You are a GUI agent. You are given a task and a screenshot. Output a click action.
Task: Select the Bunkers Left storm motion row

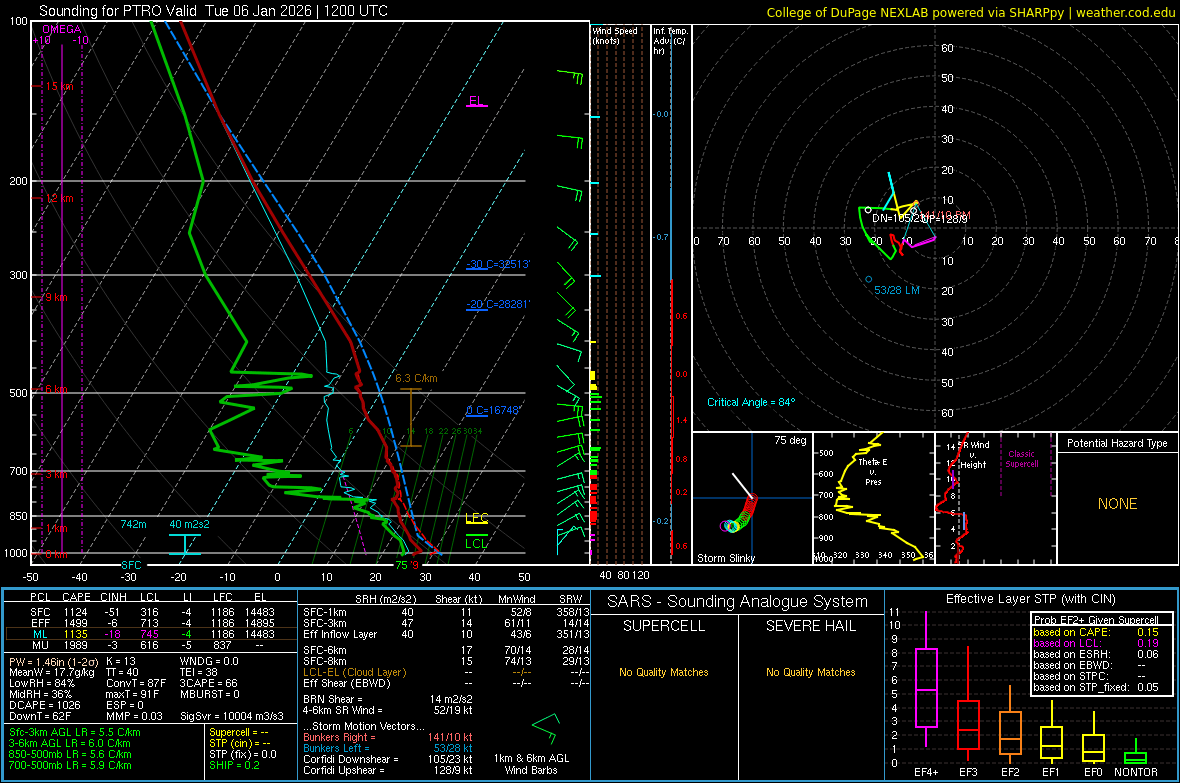[388, 748]
